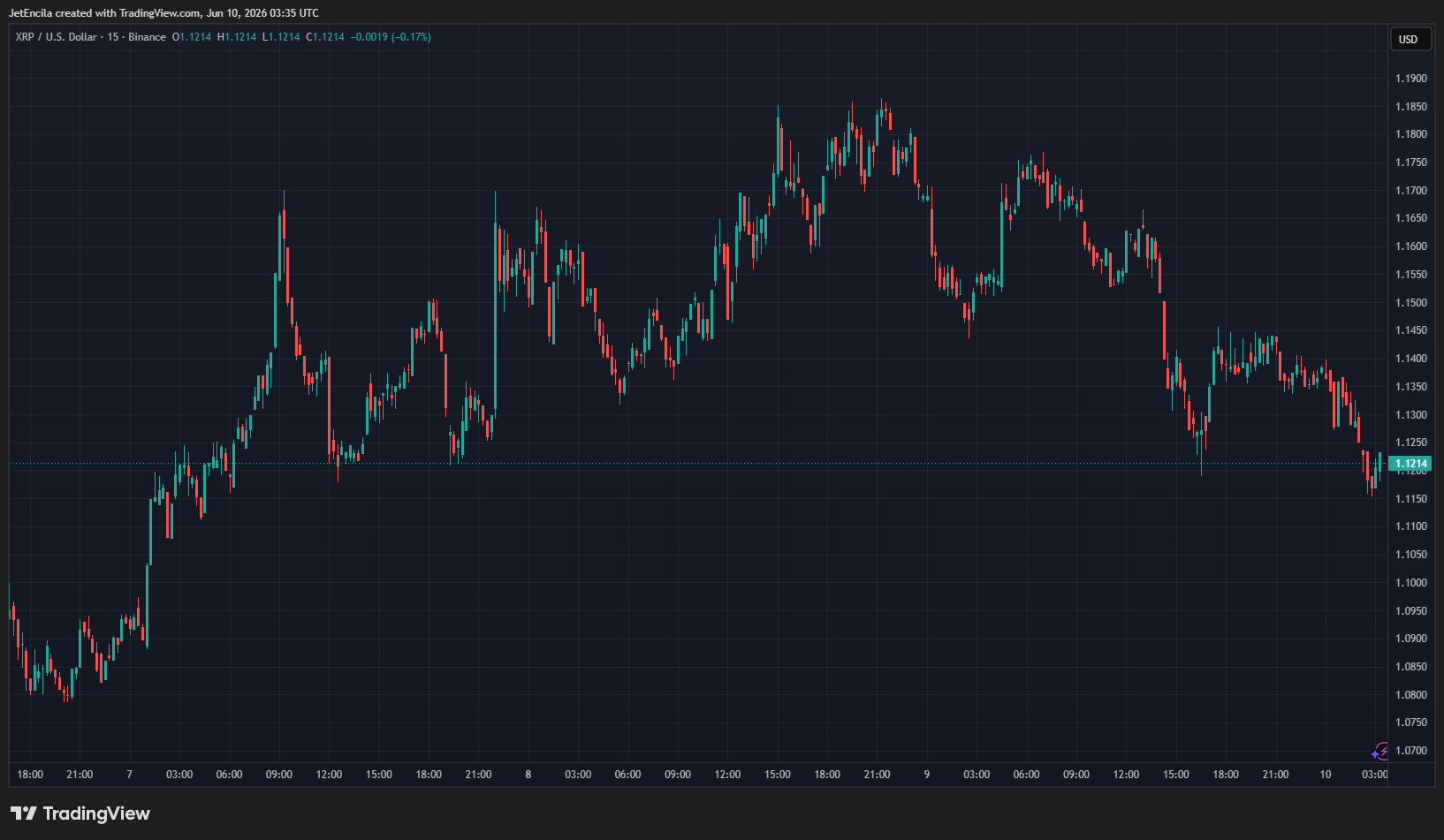The image size is (1444, 840).
Task: Click the 1.1000 price axis label
Action: [x=1411, y=583]
